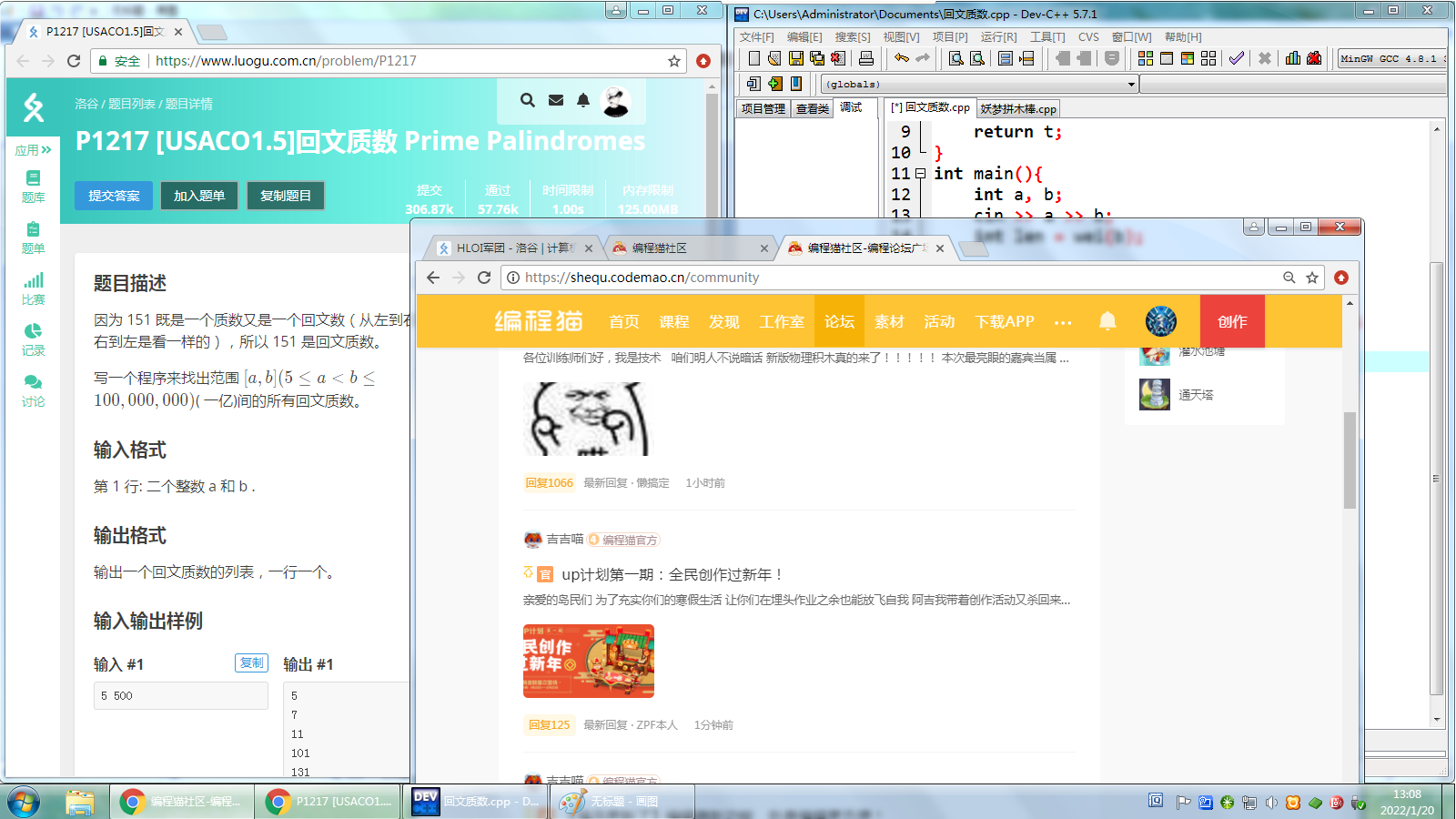Click the notification bell on 编程猫 navbar

[x=1107, y=320]
